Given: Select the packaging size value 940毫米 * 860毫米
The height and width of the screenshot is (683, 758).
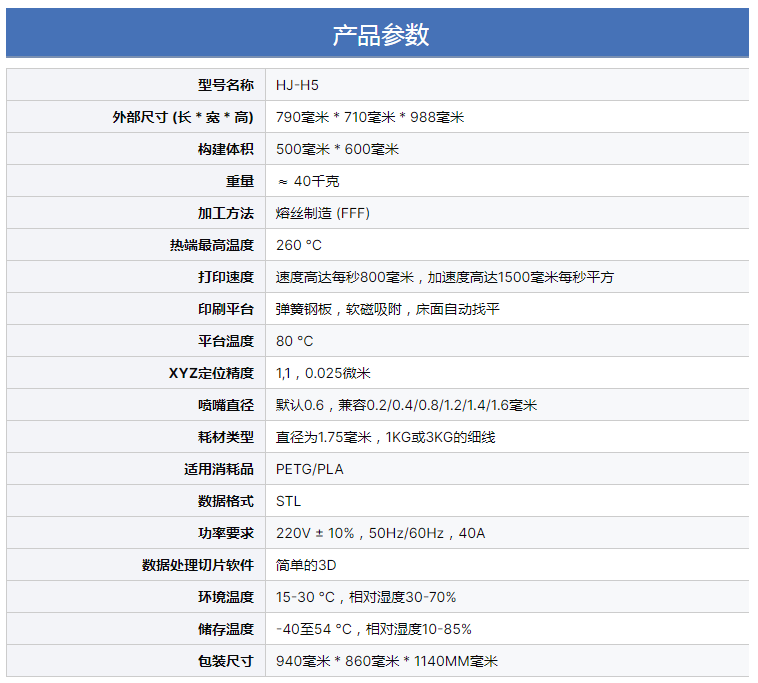Looking at the screenshot, I should (x=386, y=661).
